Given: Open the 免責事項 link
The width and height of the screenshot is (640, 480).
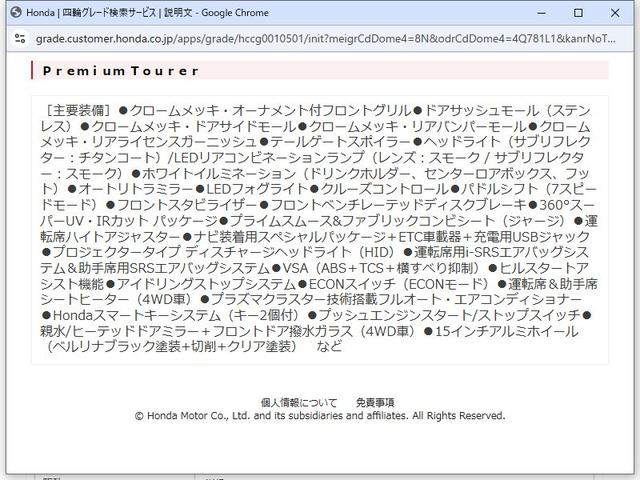Looking at the screenshot, I should pyautogui.click(x=374, y=402).
